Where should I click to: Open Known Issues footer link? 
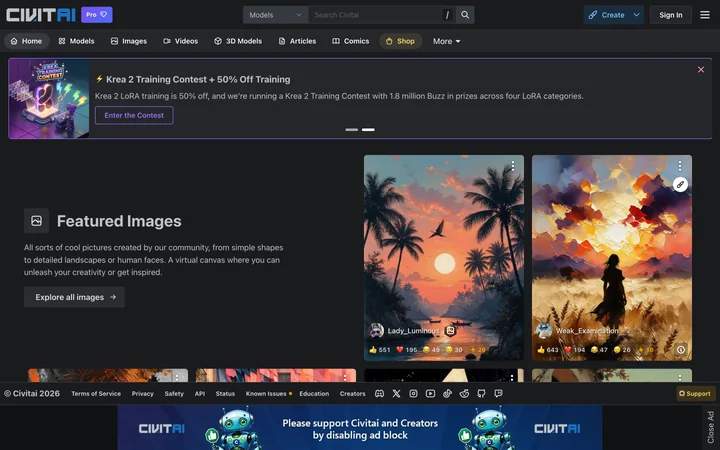268,394
